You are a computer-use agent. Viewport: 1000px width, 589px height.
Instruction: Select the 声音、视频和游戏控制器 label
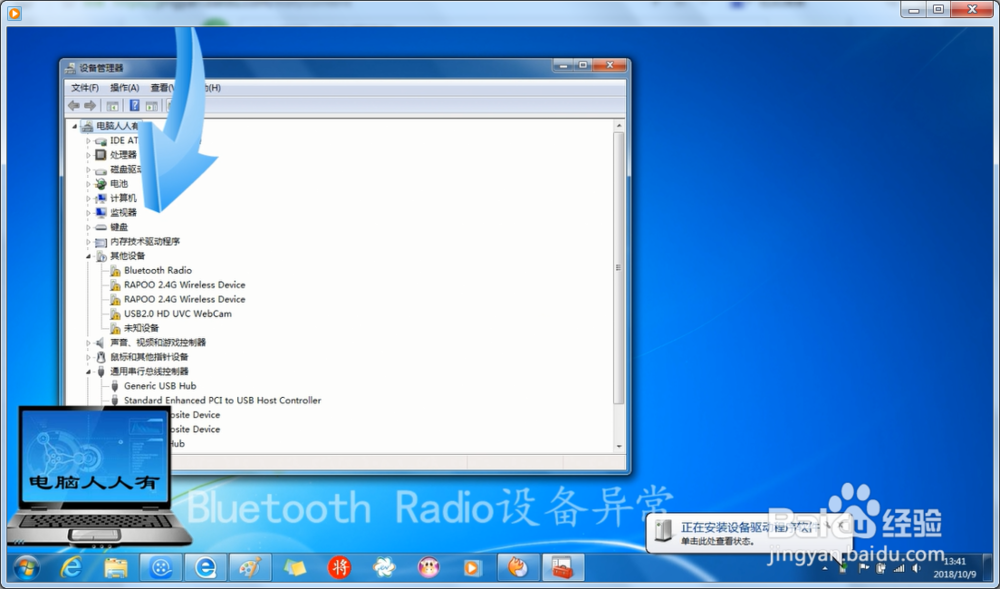click(x=158, y=343)
